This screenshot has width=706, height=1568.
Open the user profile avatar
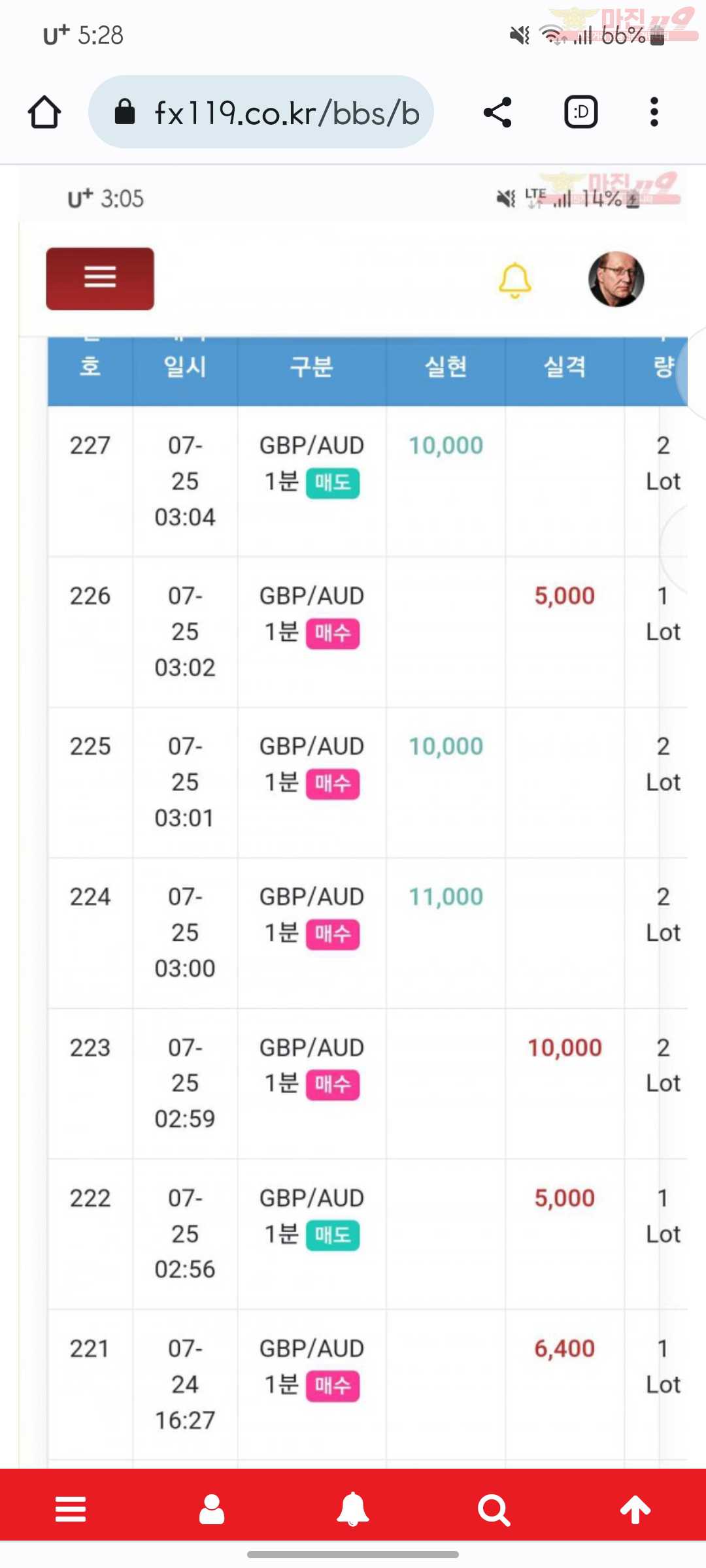pos(616,279)
